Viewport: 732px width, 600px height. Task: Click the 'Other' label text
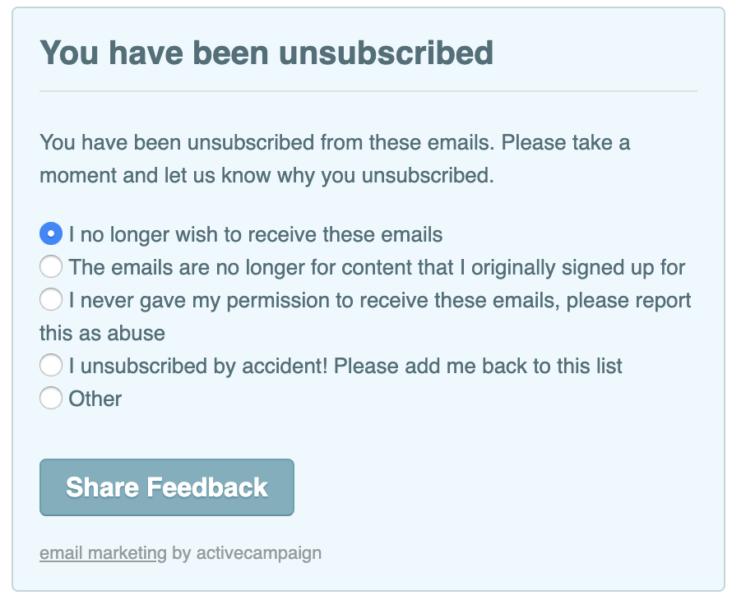pyautogui.click(x=96, y=399)
